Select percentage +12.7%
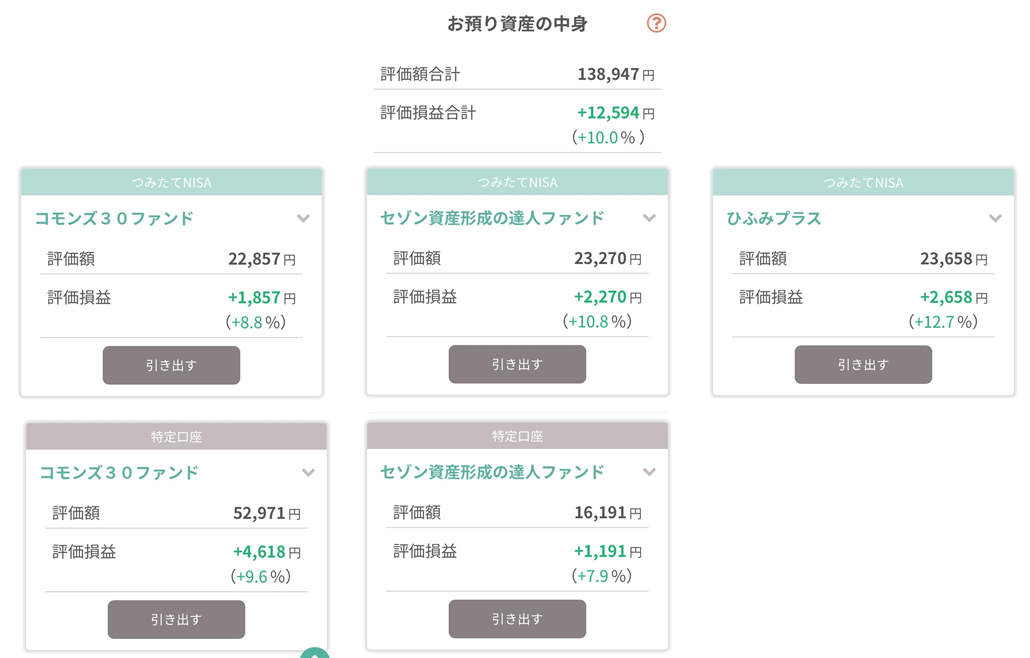Screen dimensions: 1030x658 pos(943,322)
